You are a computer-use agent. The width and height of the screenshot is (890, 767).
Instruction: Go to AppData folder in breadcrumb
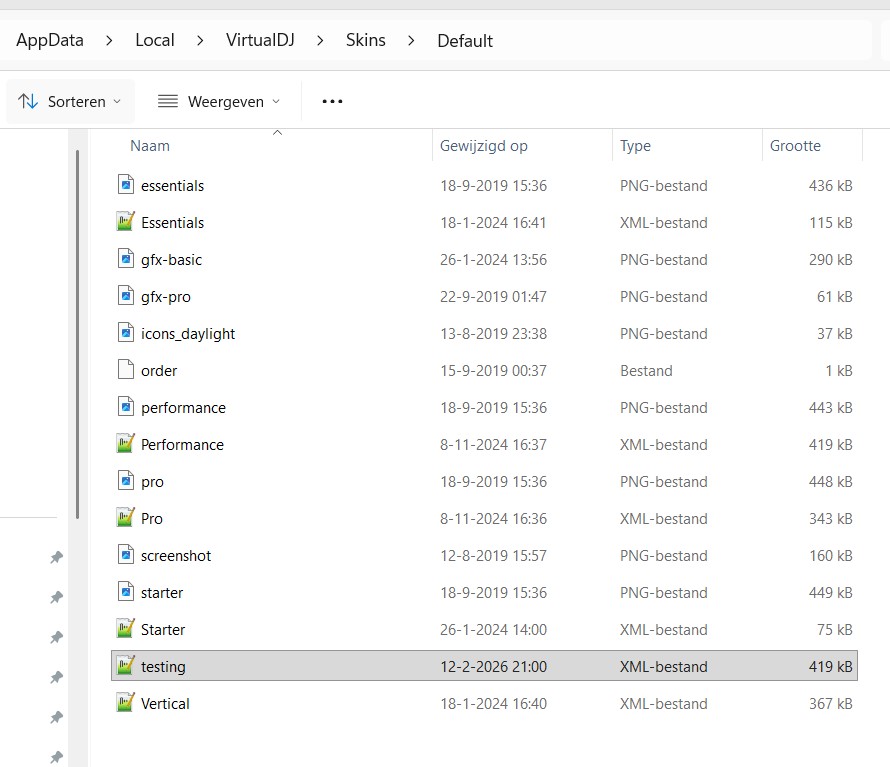pyautogui.click(x=50, y=41)
